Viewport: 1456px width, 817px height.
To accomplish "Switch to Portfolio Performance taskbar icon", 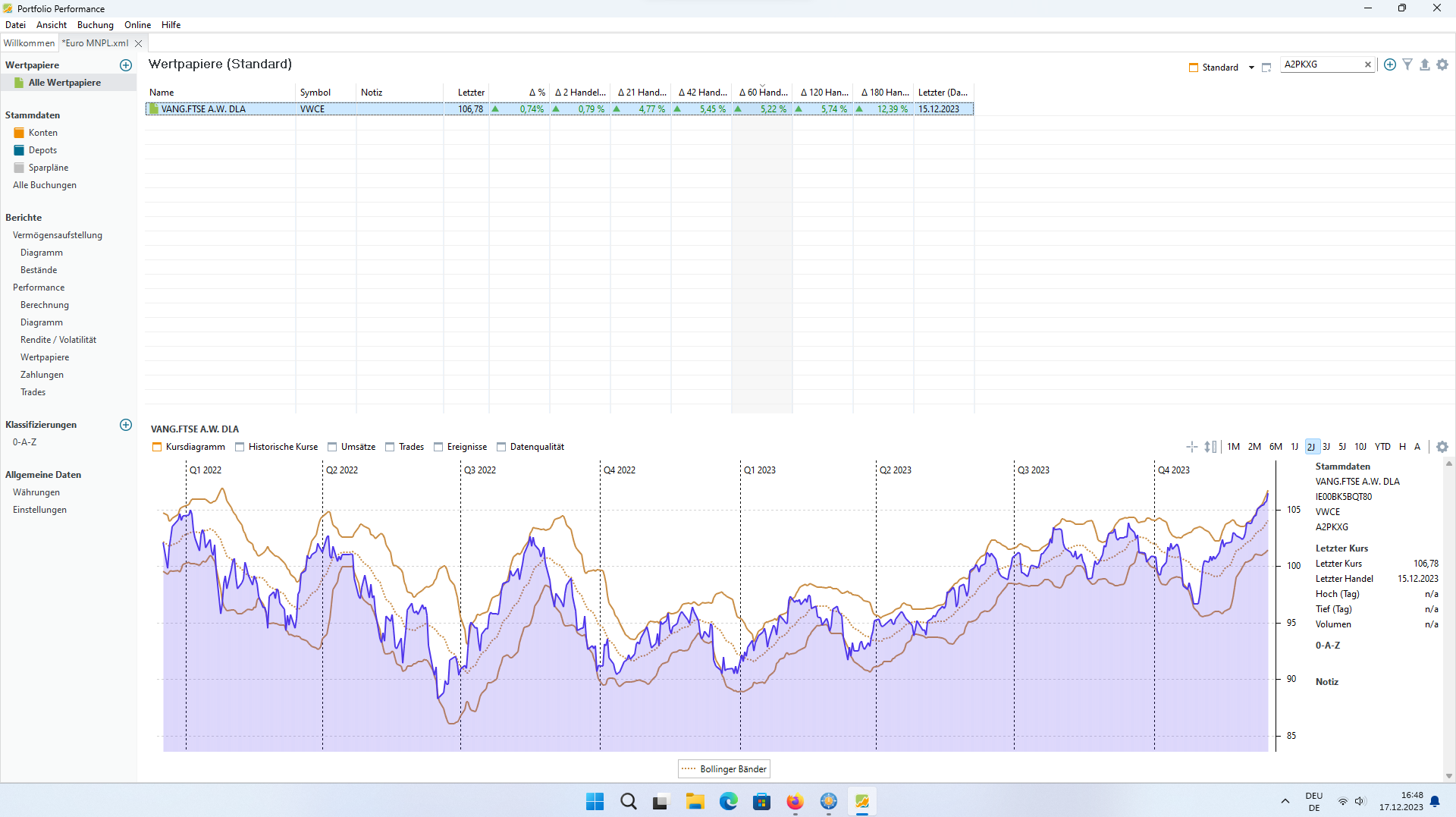I will click(x=861, y=801).
